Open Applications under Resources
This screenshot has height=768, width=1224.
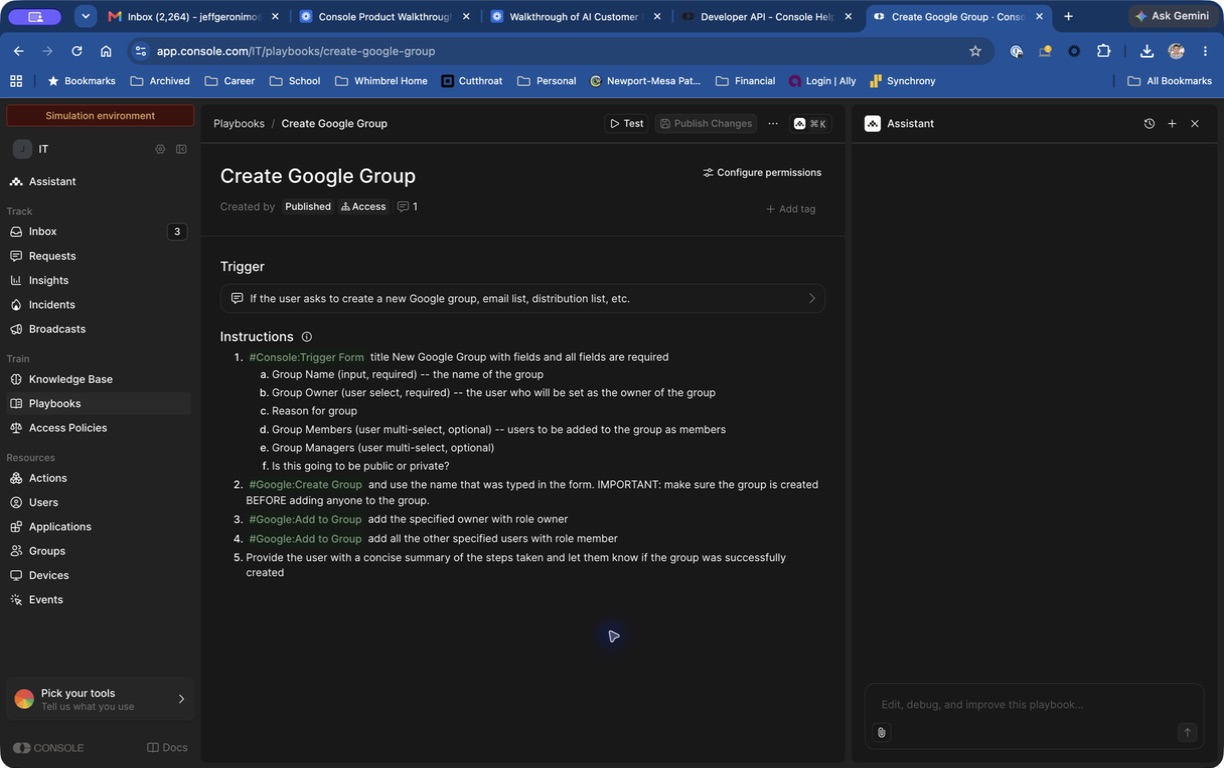click(60, 526)
